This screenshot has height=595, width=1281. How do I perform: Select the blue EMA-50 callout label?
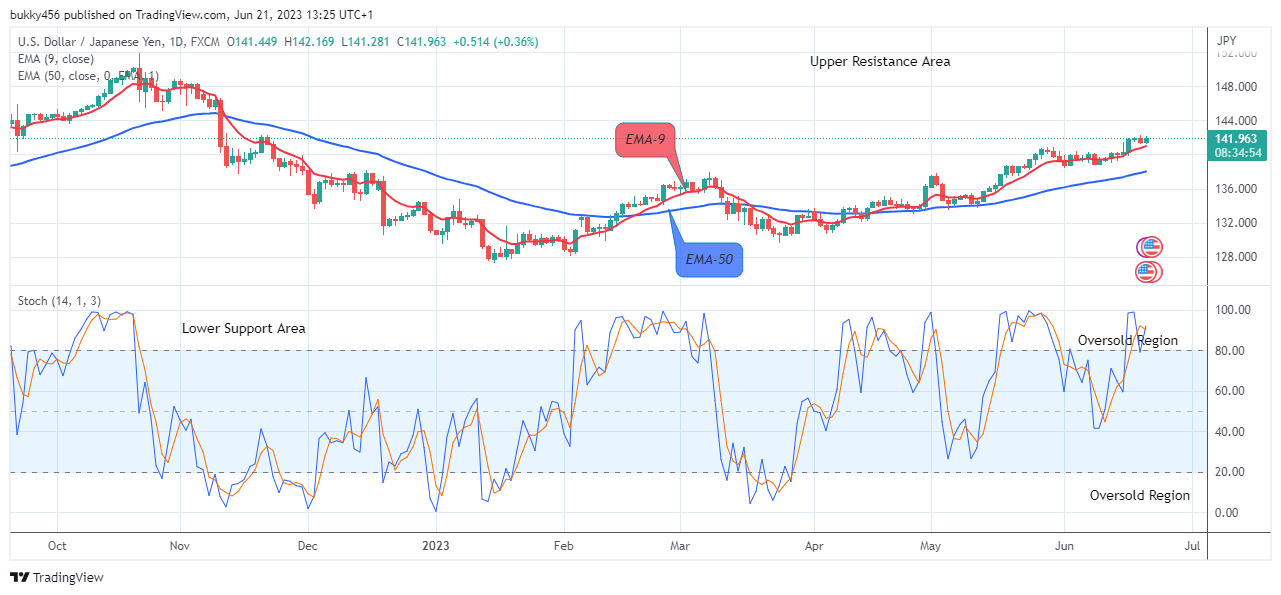coord(709,260)
